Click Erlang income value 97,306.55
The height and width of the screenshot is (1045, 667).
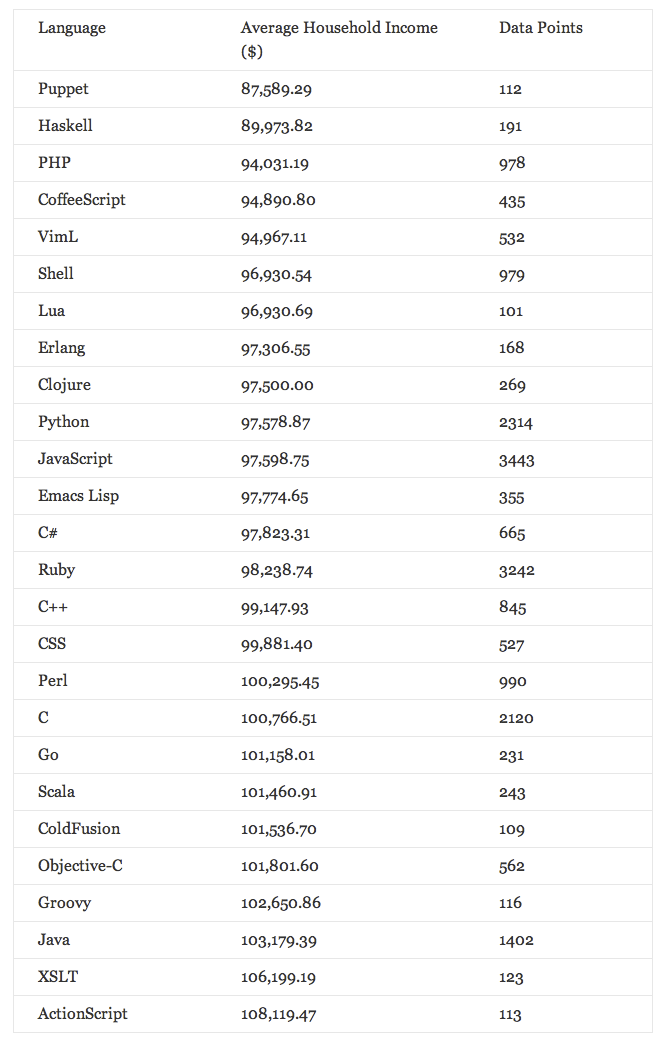click(x=276, y=348)
